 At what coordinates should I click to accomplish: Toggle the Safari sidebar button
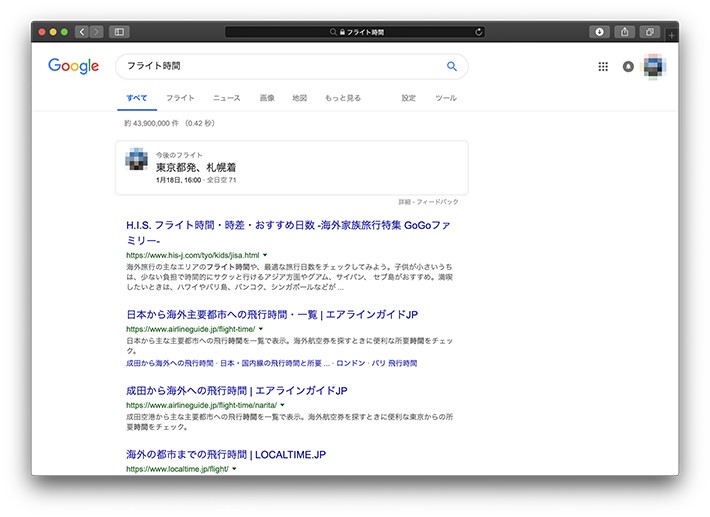click(x=119, y=32)
